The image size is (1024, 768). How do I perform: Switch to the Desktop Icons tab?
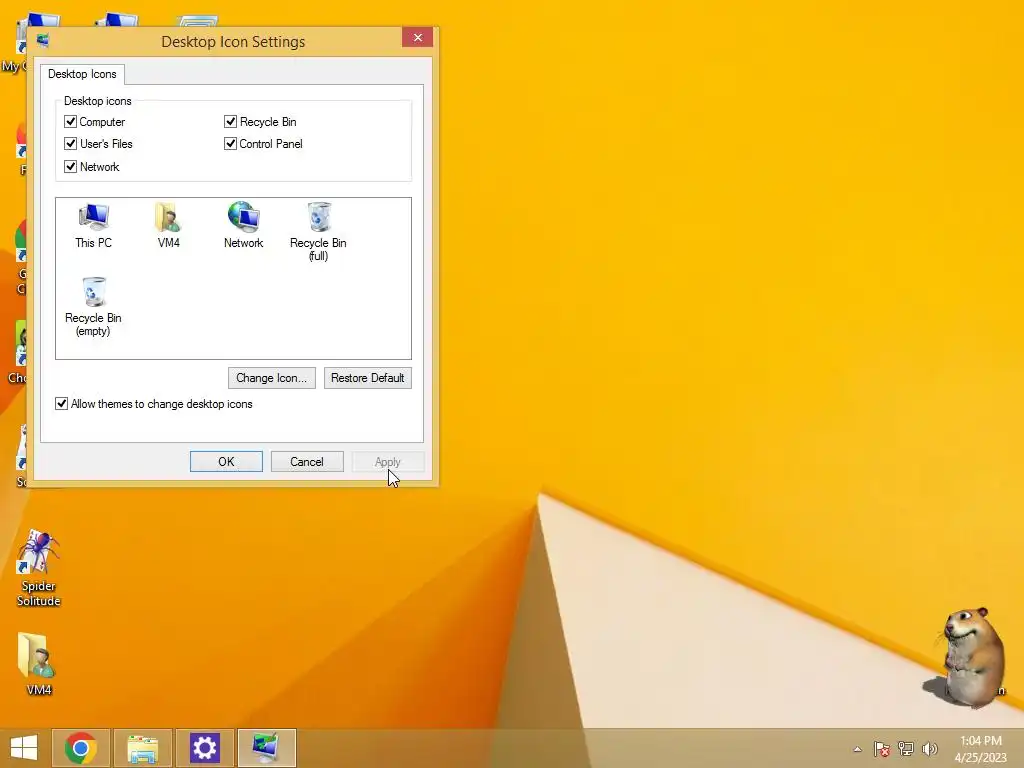[82, 74]
